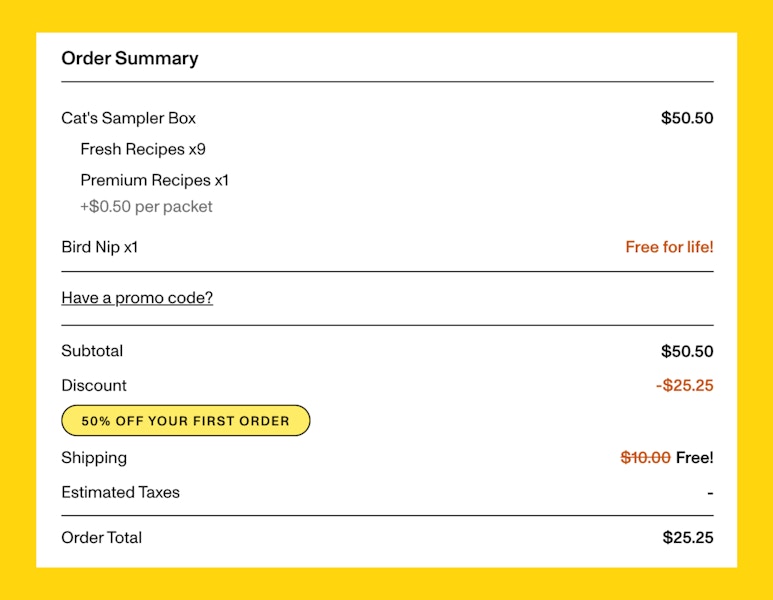Click the -$25.25 discount amount

[685, 386]
